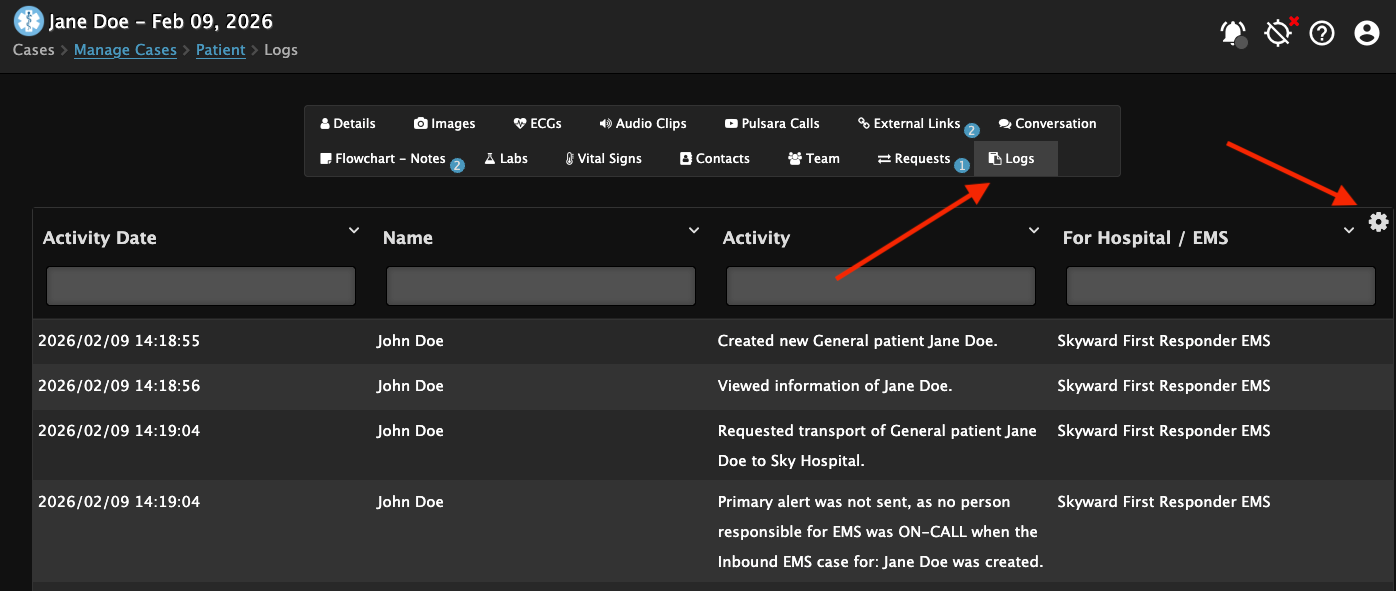
Task: Expand the Name column dropdown chevron
Action: click(x=694, y=231)
